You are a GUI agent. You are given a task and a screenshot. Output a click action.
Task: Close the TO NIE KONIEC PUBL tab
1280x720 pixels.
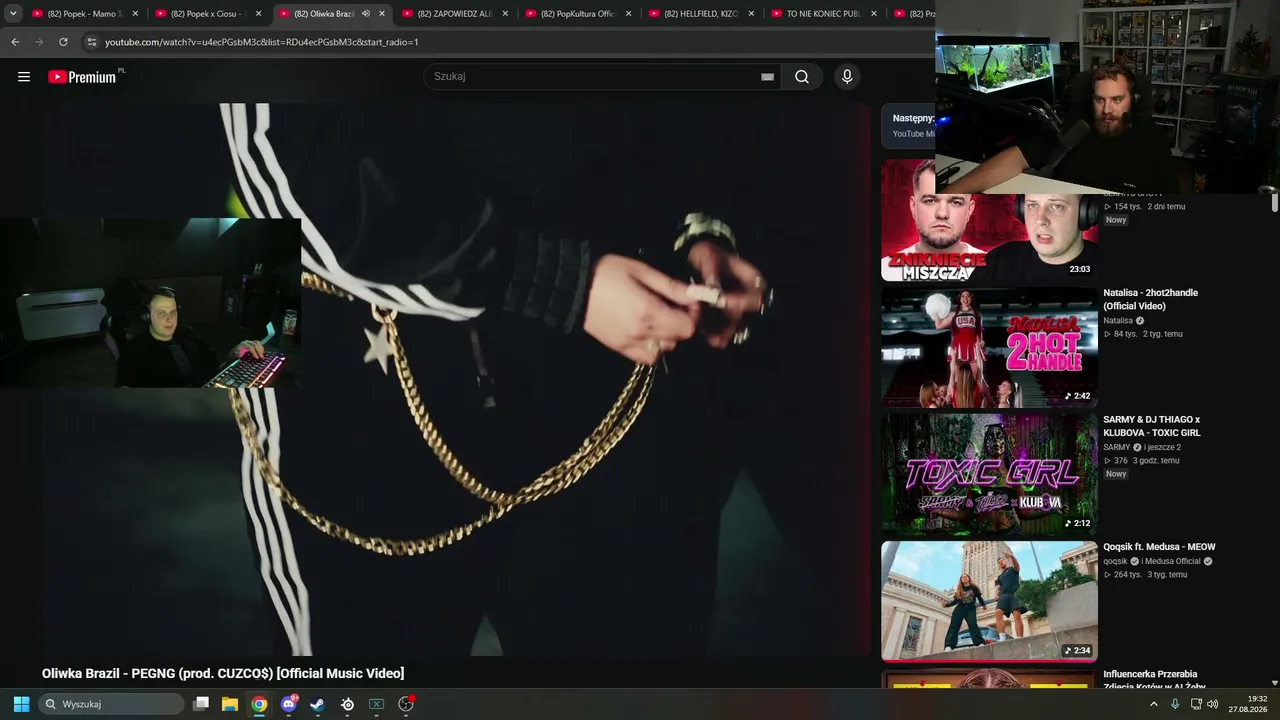point(874,14)
